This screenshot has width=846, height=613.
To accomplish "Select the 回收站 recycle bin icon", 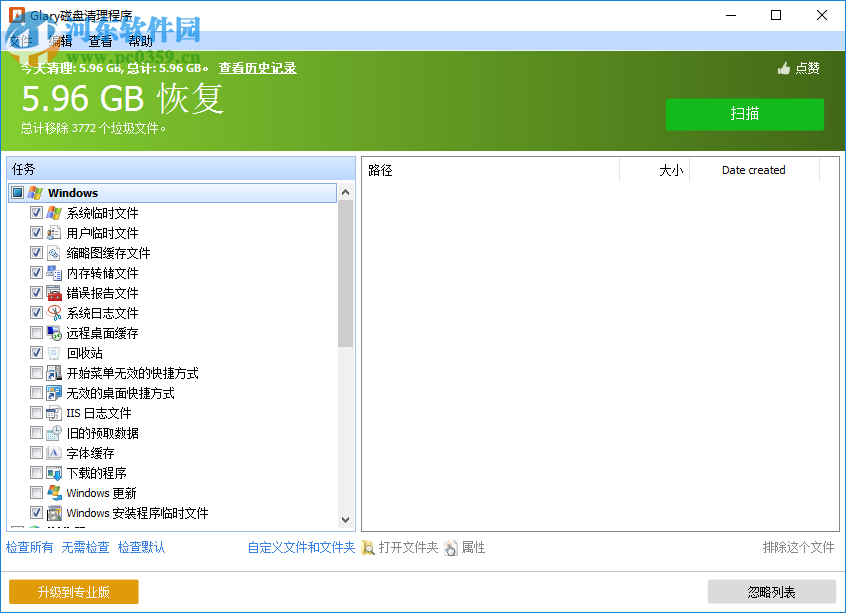I will click(53, 352).
